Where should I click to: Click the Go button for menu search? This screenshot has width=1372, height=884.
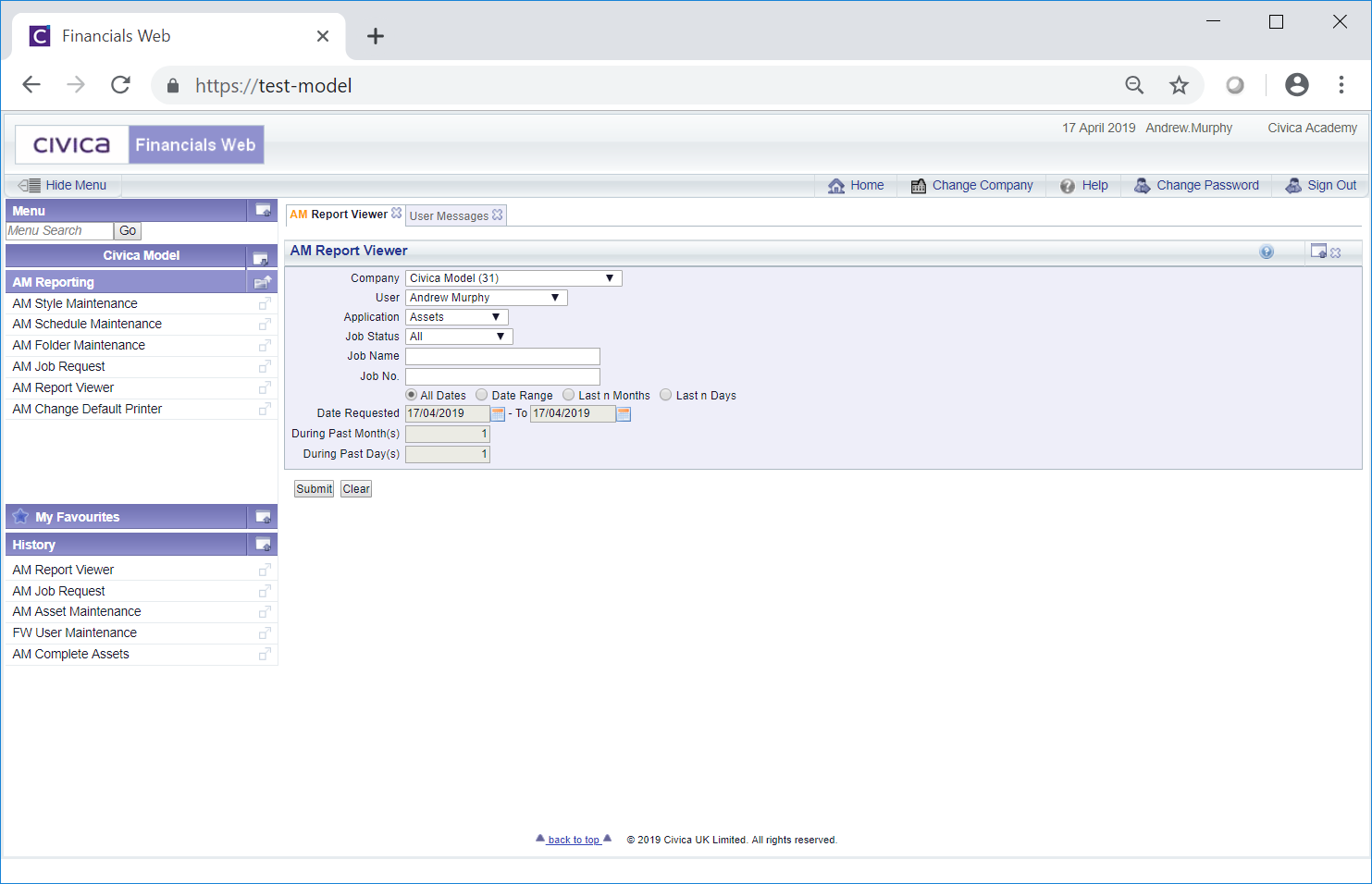128,231
